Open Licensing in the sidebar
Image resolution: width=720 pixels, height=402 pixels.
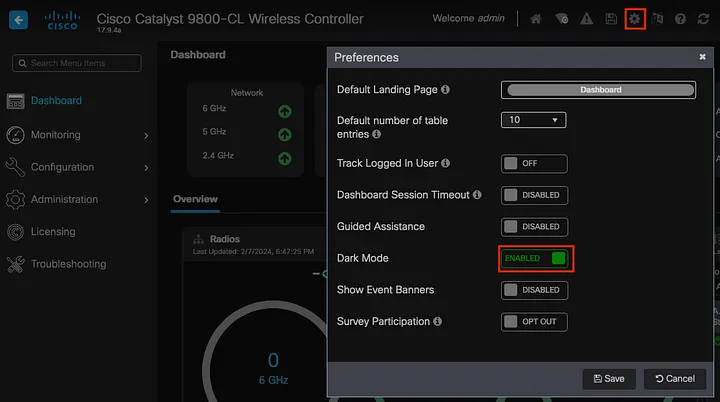[x=53, y=231]
